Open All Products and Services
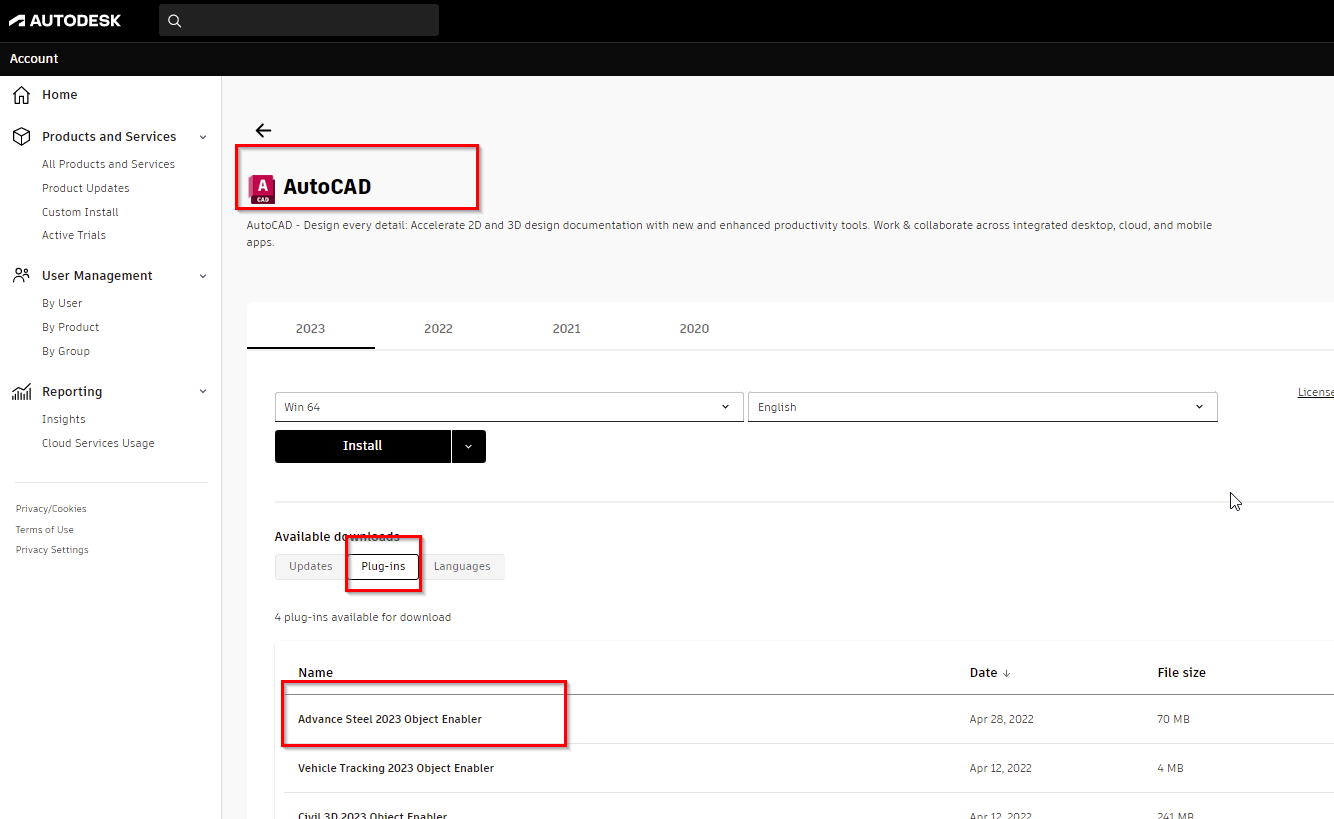The height and width of the screenshot is (819, 1334). 108,164
